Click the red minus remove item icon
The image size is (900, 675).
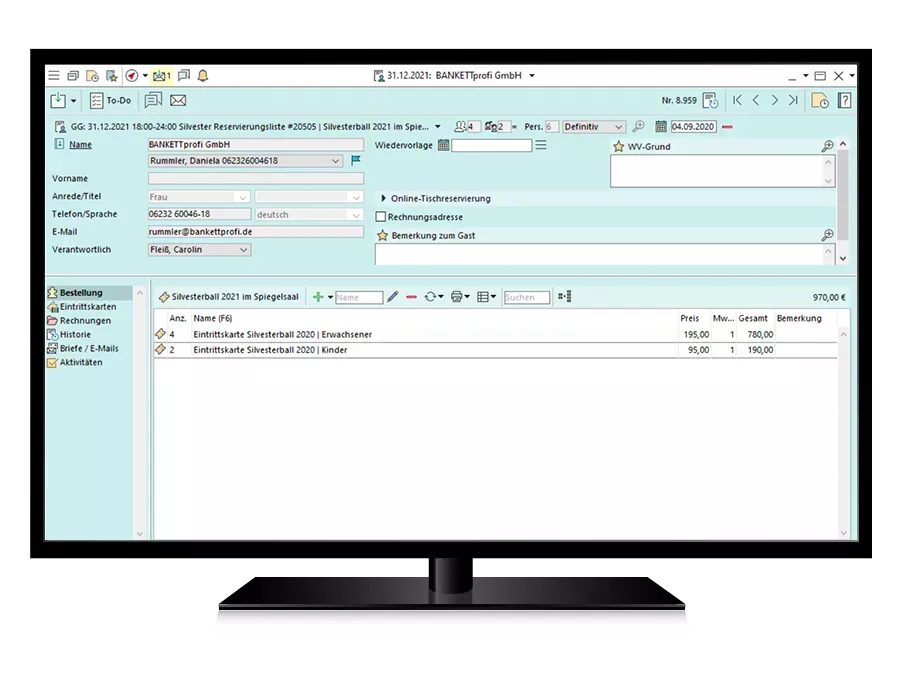pos(411,297)
